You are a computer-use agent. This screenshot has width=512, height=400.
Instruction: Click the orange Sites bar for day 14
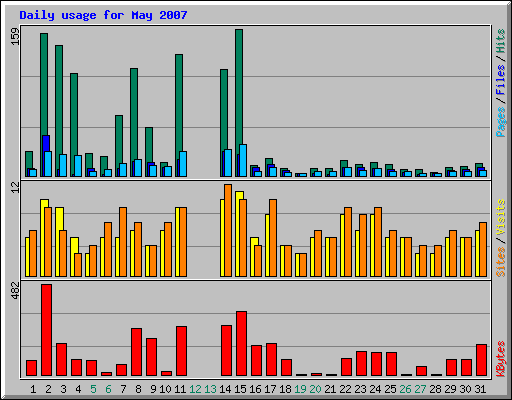click(228, 230)
